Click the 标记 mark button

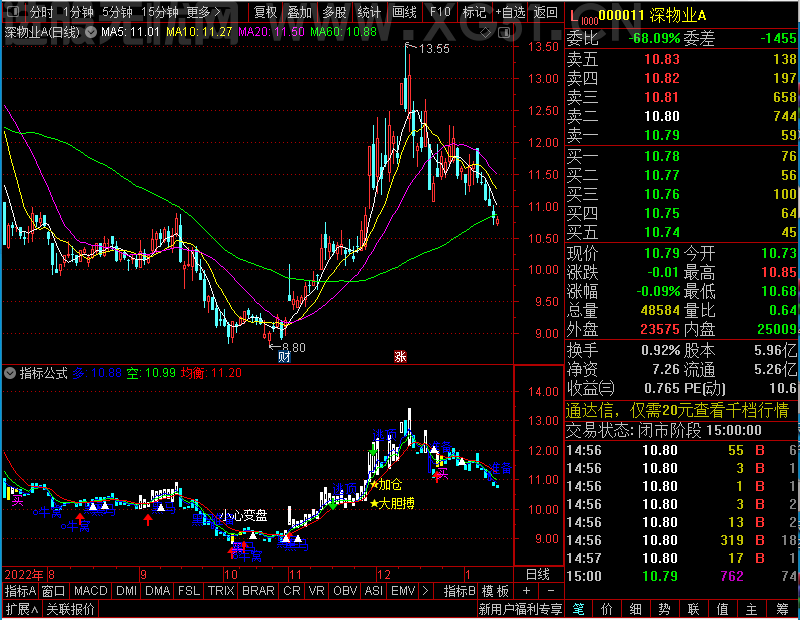click(474, 11)
